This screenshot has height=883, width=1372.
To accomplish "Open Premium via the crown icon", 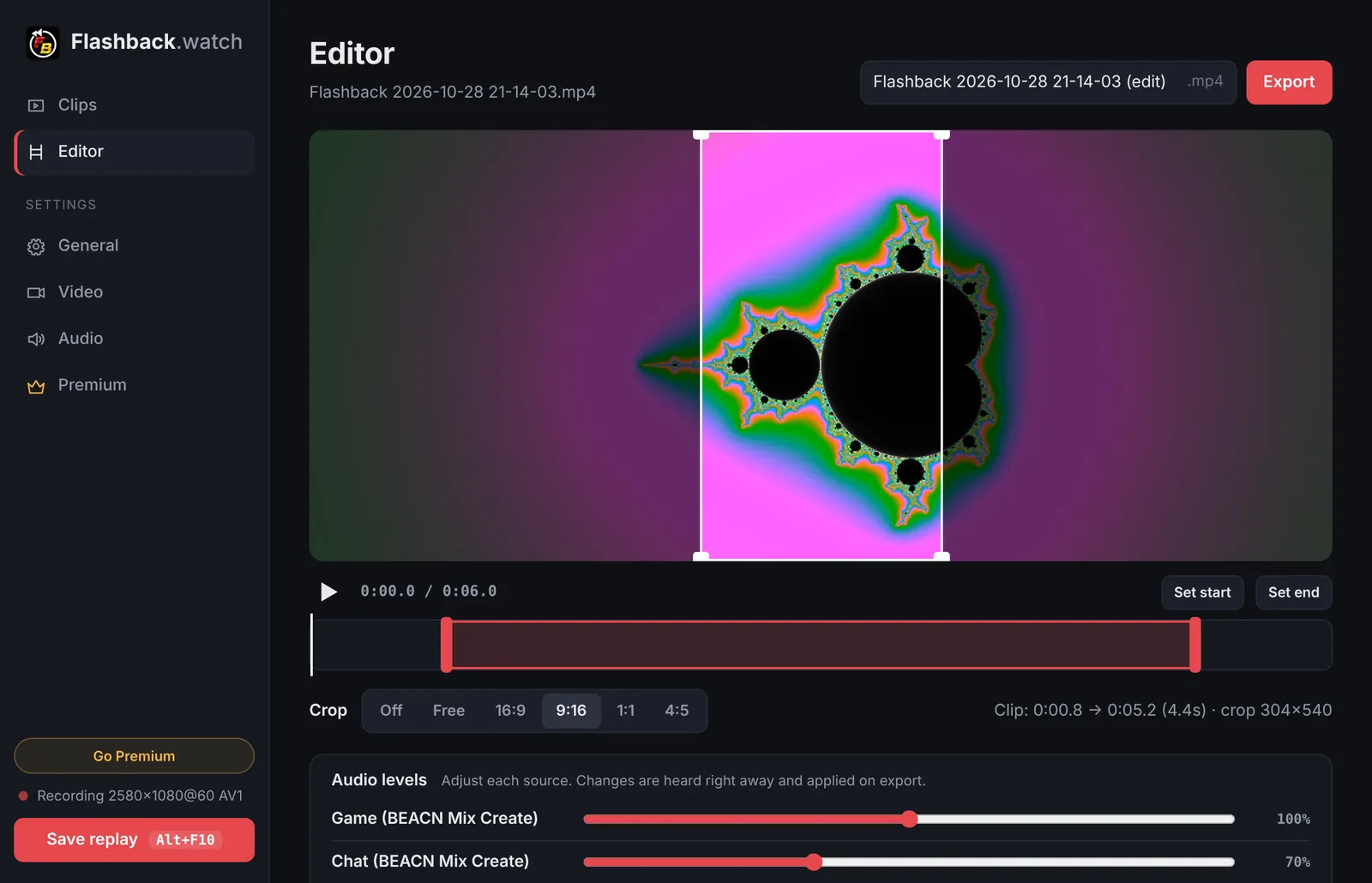I will 36,386.
